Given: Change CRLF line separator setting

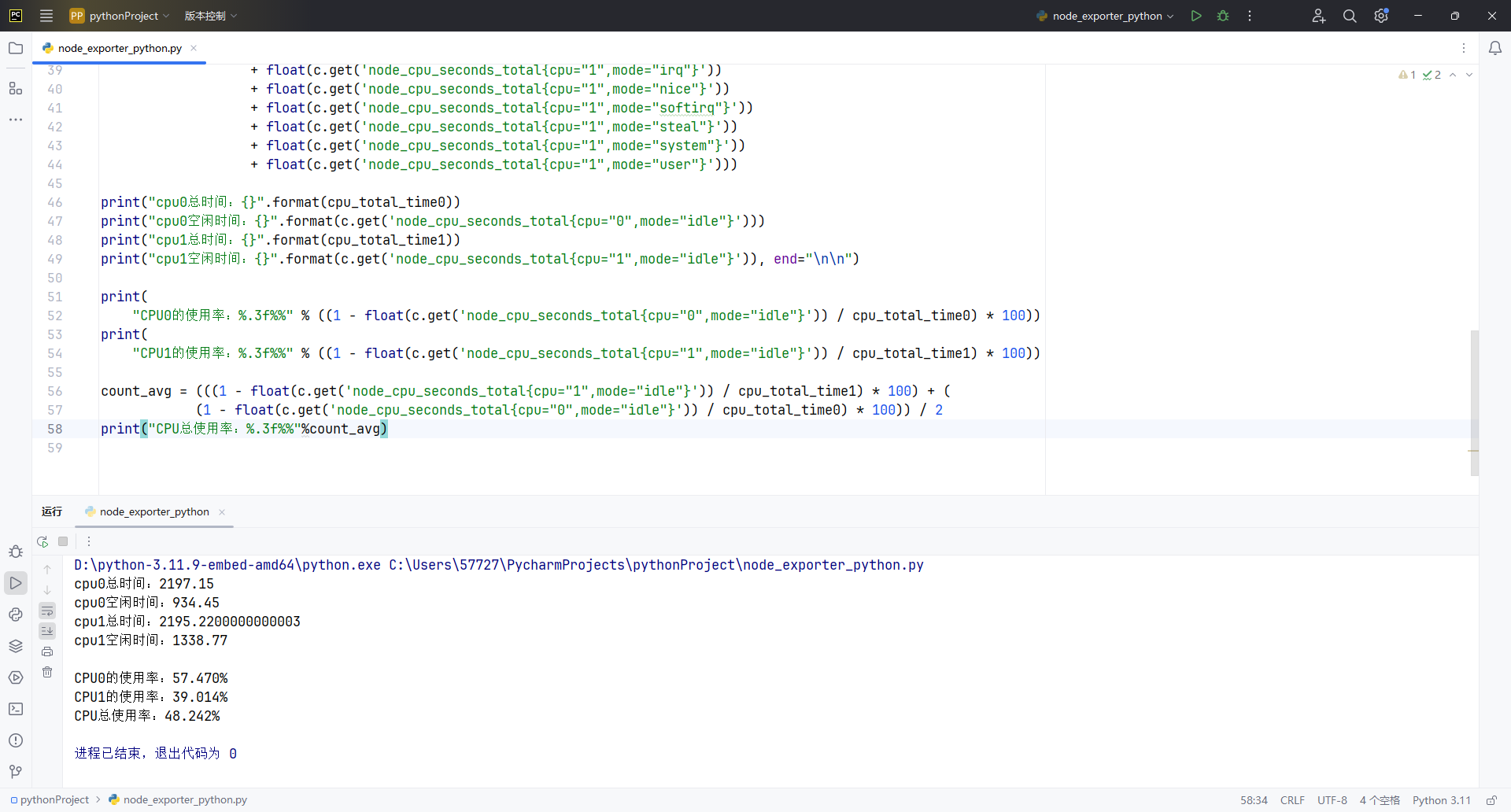Looking at the screenshot, I should point(1292,800).
